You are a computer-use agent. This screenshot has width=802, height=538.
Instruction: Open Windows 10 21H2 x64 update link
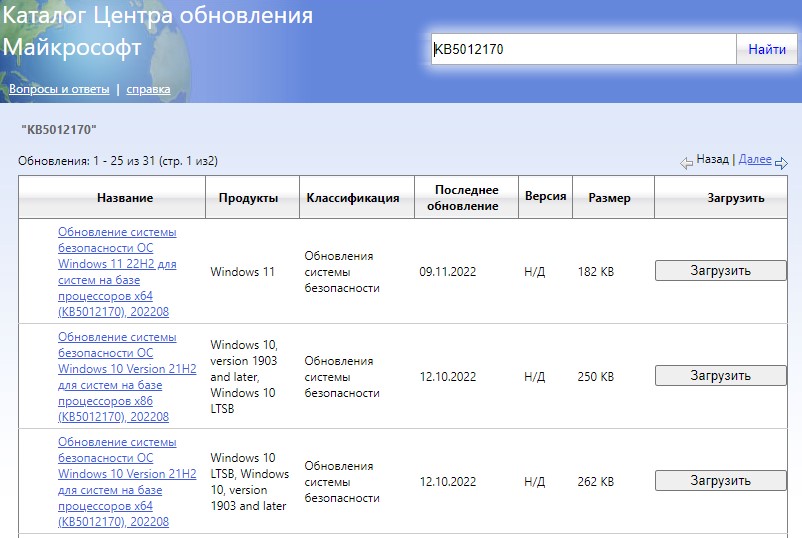[127, 481]
